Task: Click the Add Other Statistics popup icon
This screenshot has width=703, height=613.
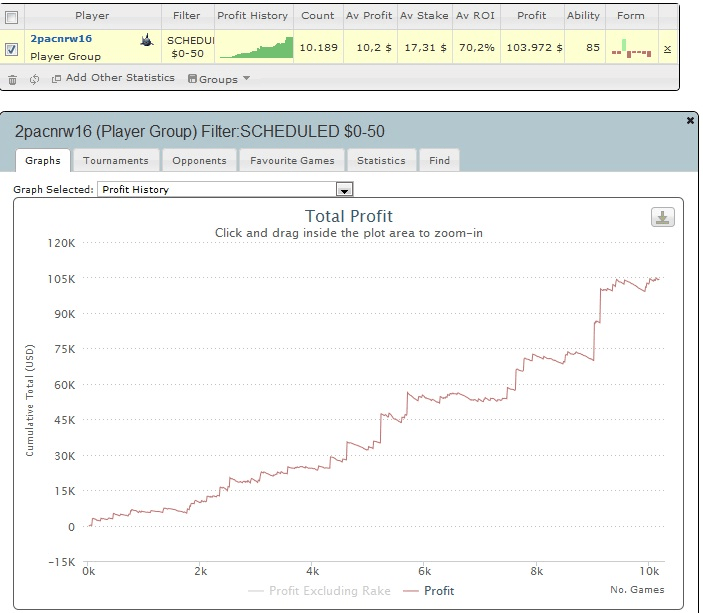Action: 56,79
